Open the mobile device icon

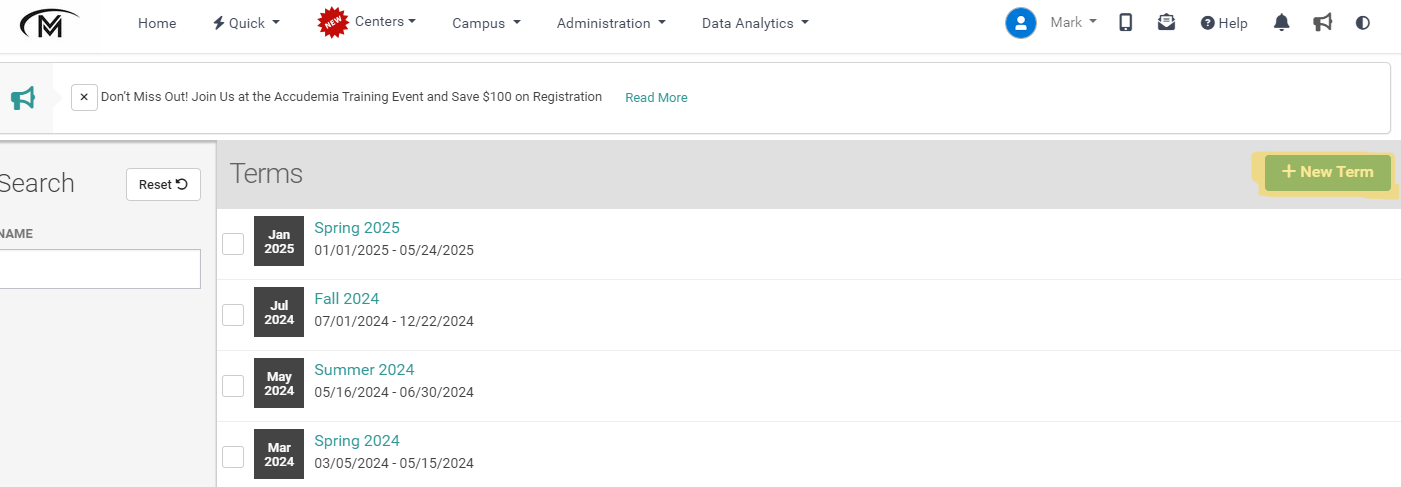(x=1126, y=22)
